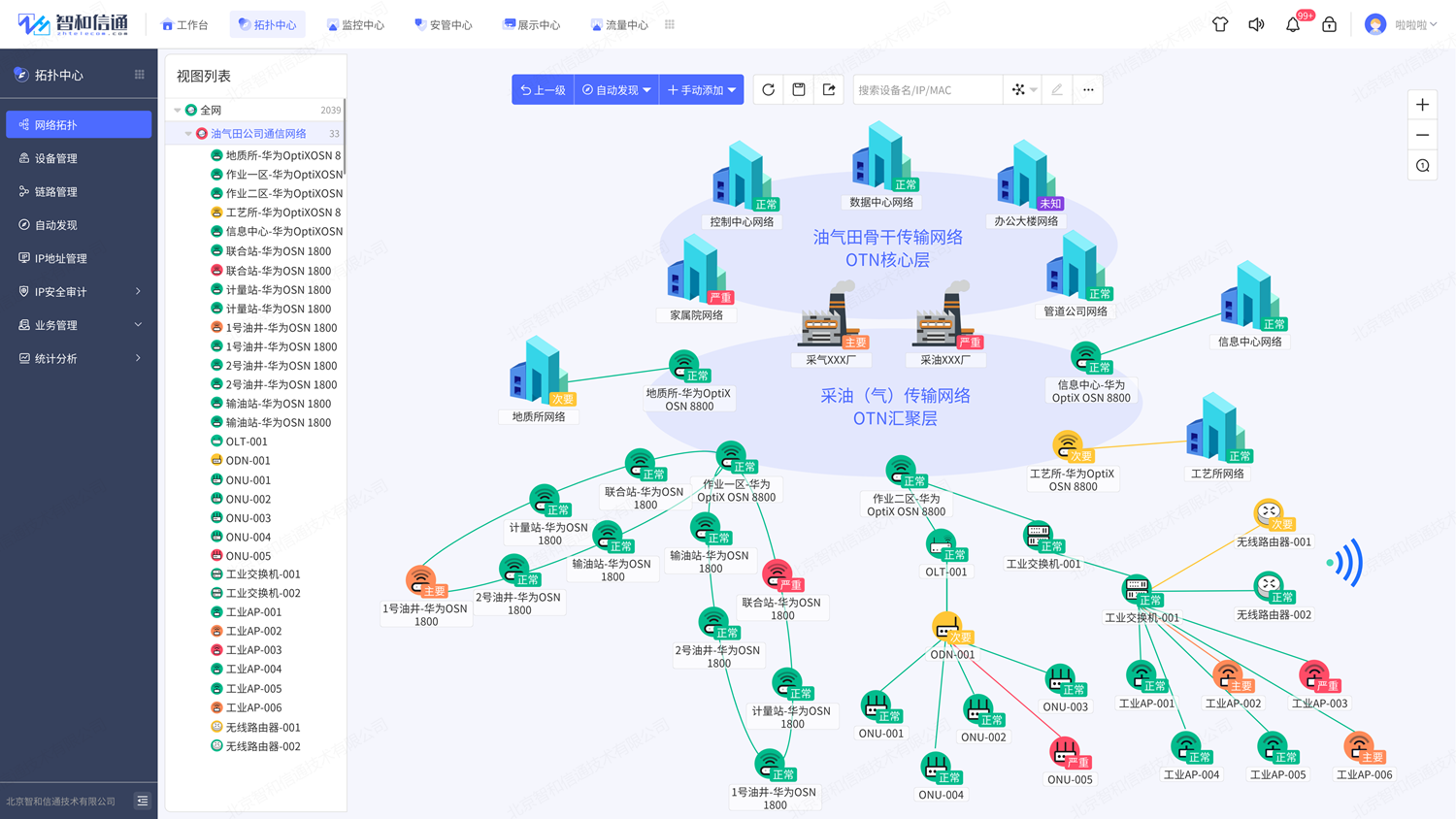Image resolution: width=1456 pixels, height=819 pixels.
Task: Open IP地址管理 in the sidebar
Action: click(79, 258)
